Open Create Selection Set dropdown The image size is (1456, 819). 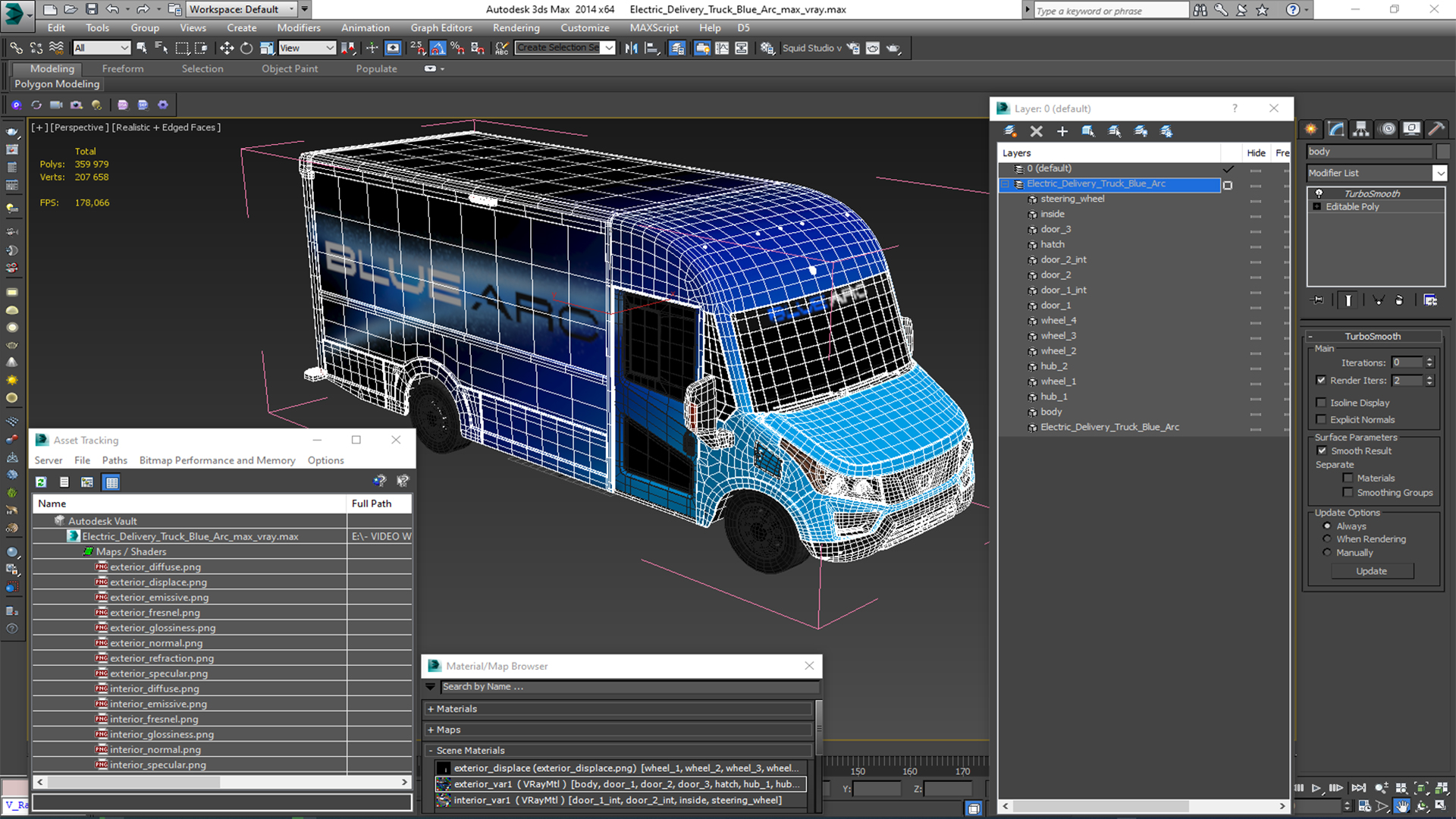(609, 48)
